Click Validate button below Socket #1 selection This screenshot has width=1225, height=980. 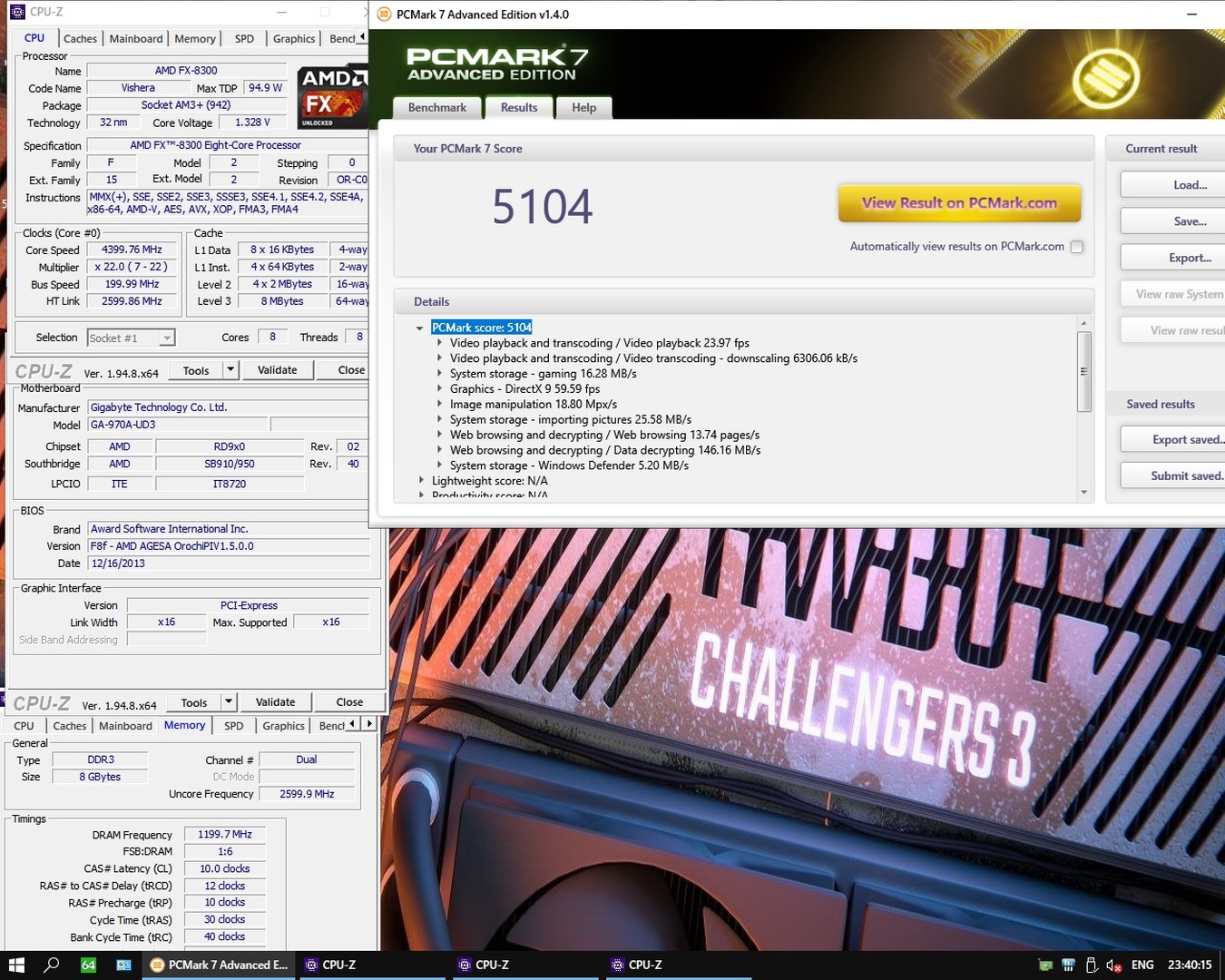pos(278,369)
